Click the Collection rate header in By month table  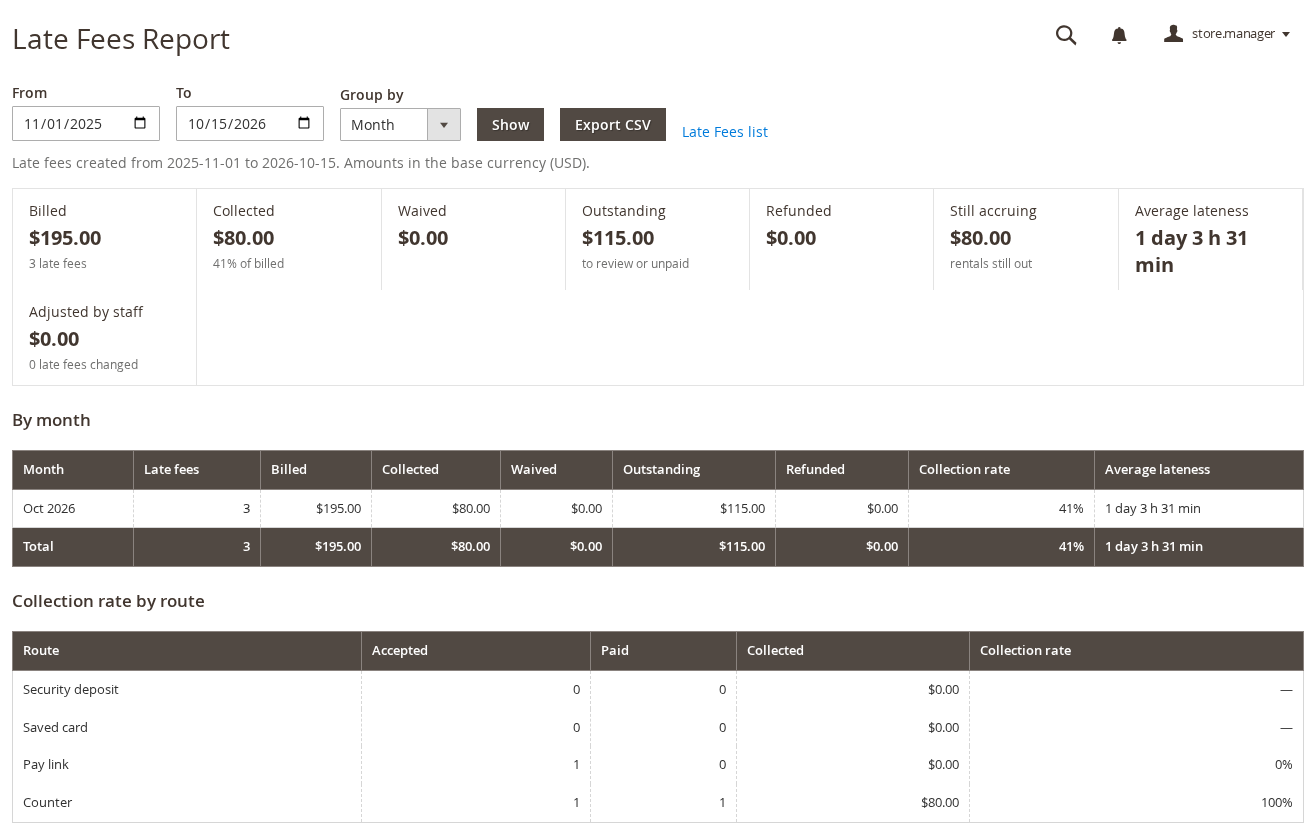click(1001, 469)
